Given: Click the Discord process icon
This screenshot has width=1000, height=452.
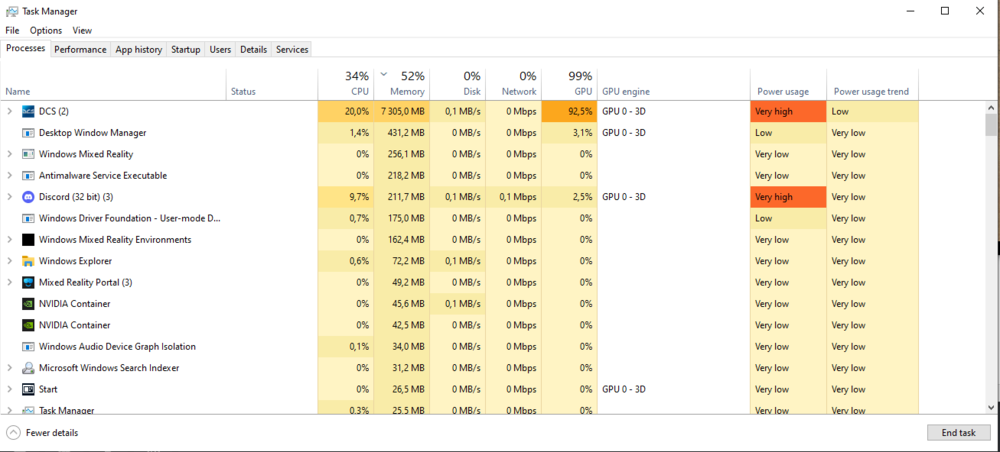Looking at the screenshot, I should pos(28,197).
